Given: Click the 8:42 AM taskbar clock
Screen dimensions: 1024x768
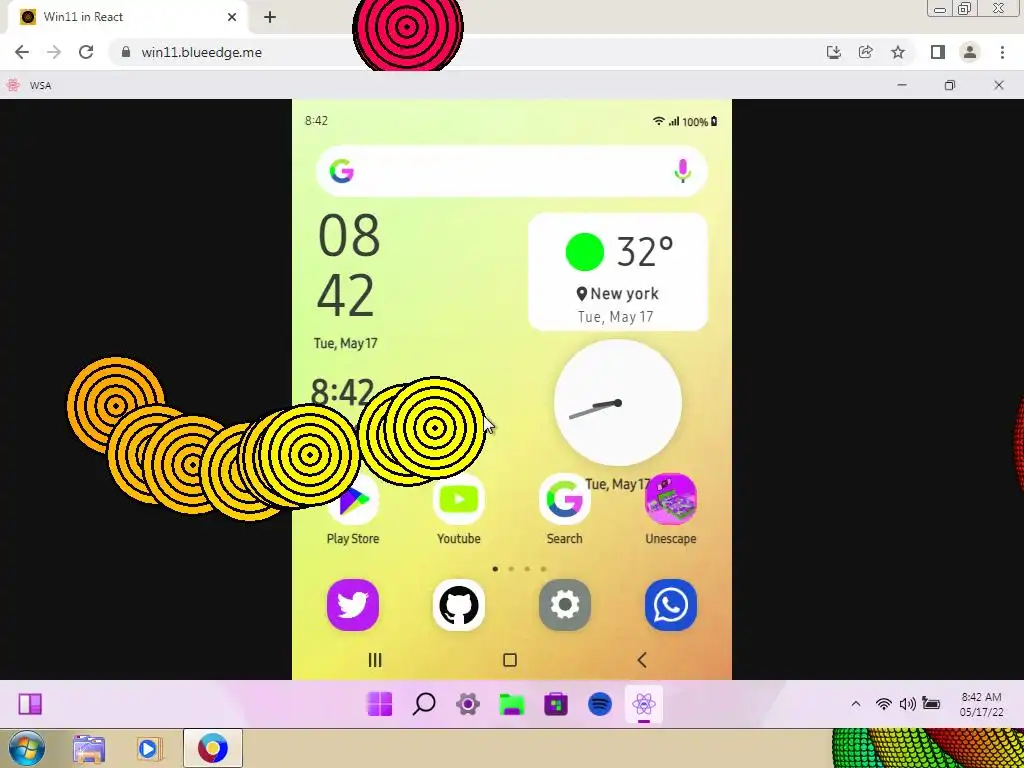Looking at the screenshot, I should point(982,704).
